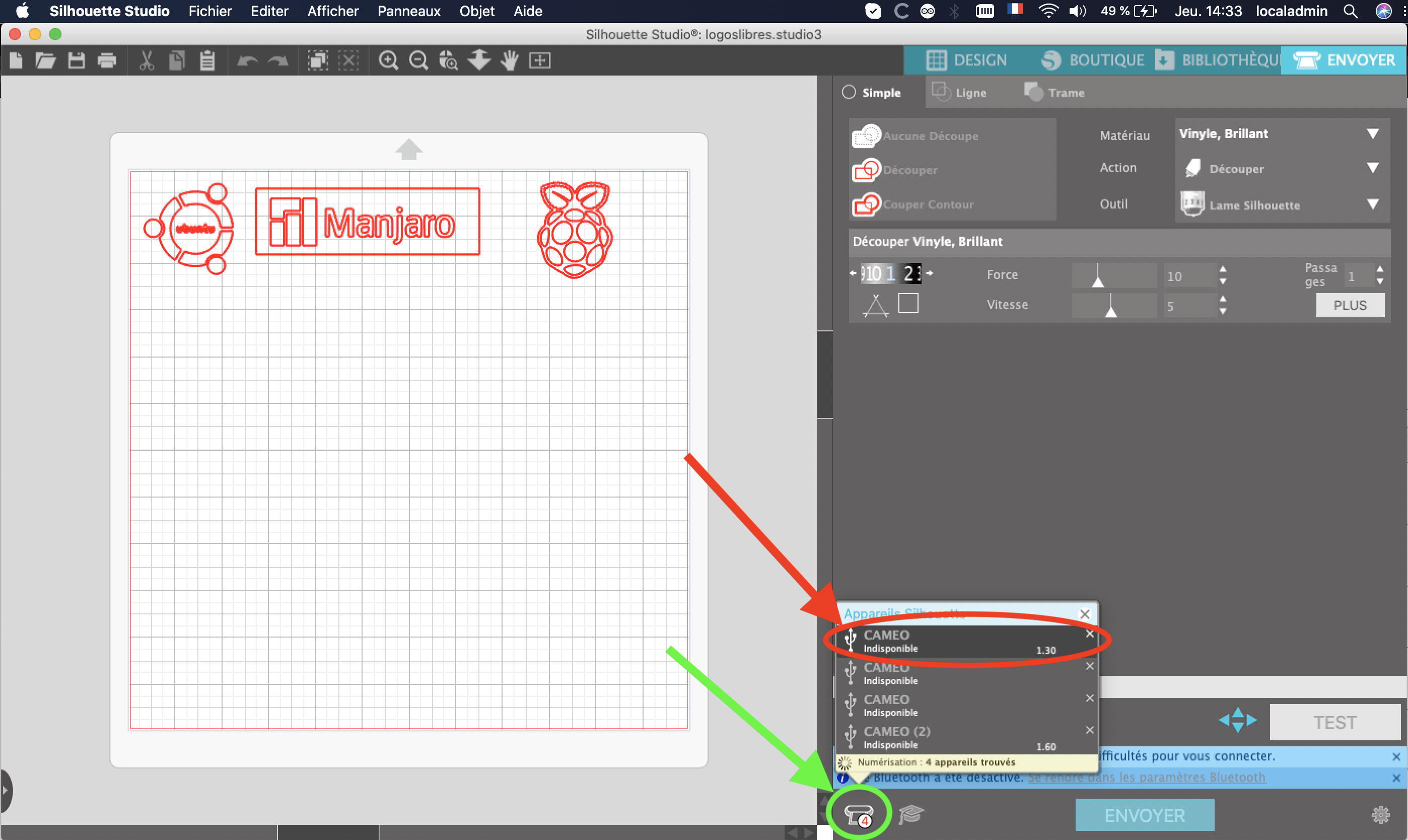Image resolution: width=1408 pixels, height=840 pixels.
Task: Enable the Couper Contour cut mode
Action: [913, 204]
